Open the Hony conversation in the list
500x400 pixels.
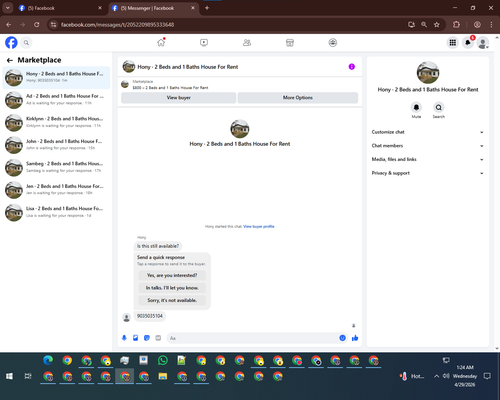(56, 77)
